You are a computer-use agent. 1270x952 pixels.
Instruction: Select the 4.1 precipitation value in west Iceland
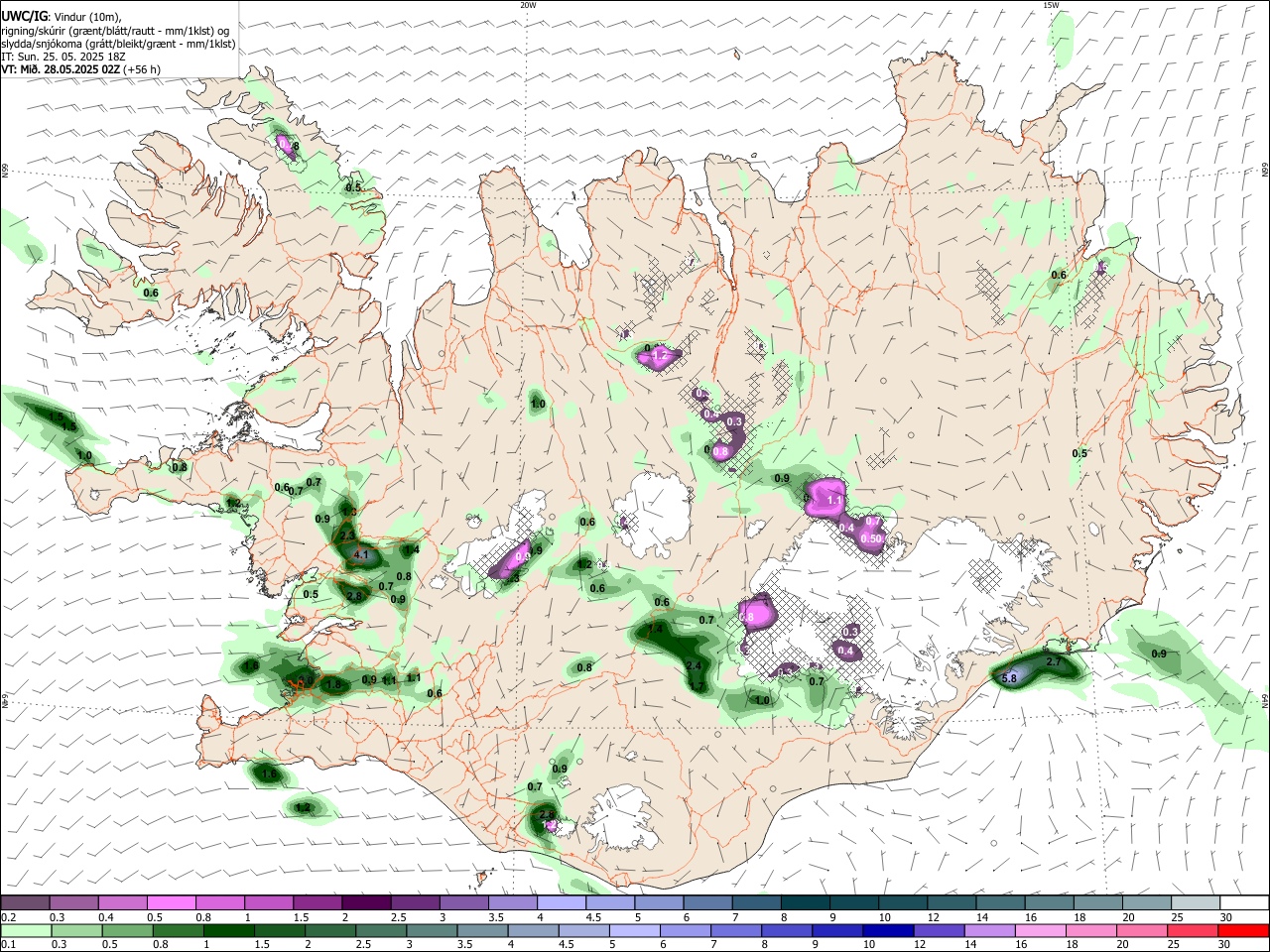pyautogui.click(x=361, y=555)
